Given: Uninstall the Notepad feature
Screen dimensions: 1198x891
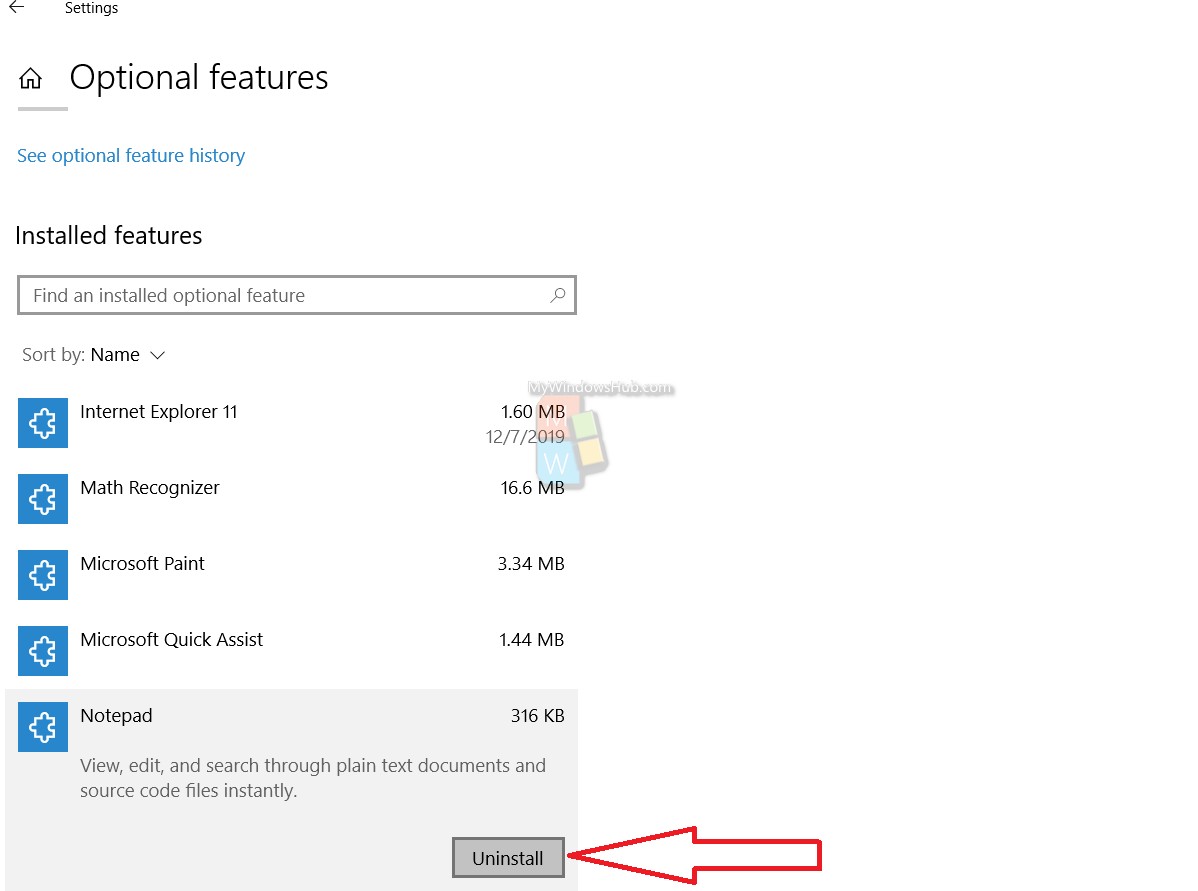Looking at the screenshot, I should (508, 857).
